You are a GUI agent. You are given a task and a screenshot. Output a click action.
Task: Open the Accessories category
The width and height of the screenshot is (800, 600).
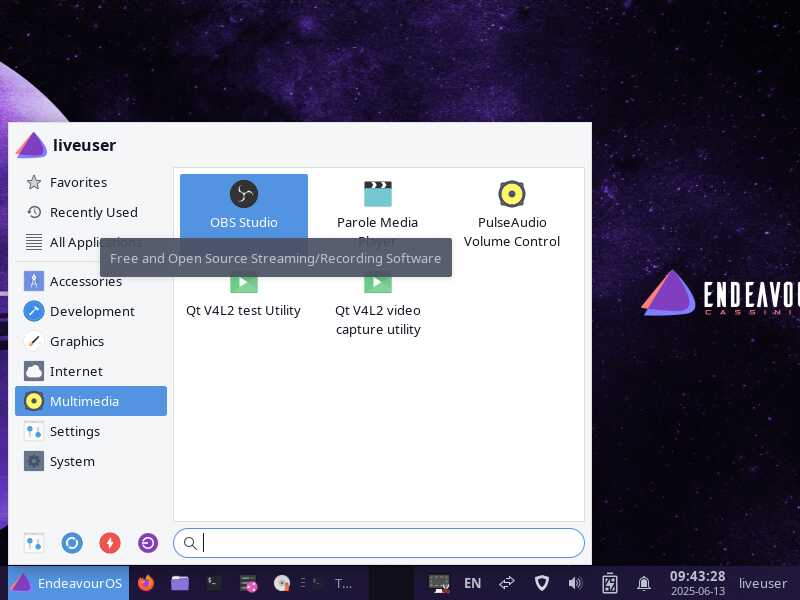click(91, 281)
